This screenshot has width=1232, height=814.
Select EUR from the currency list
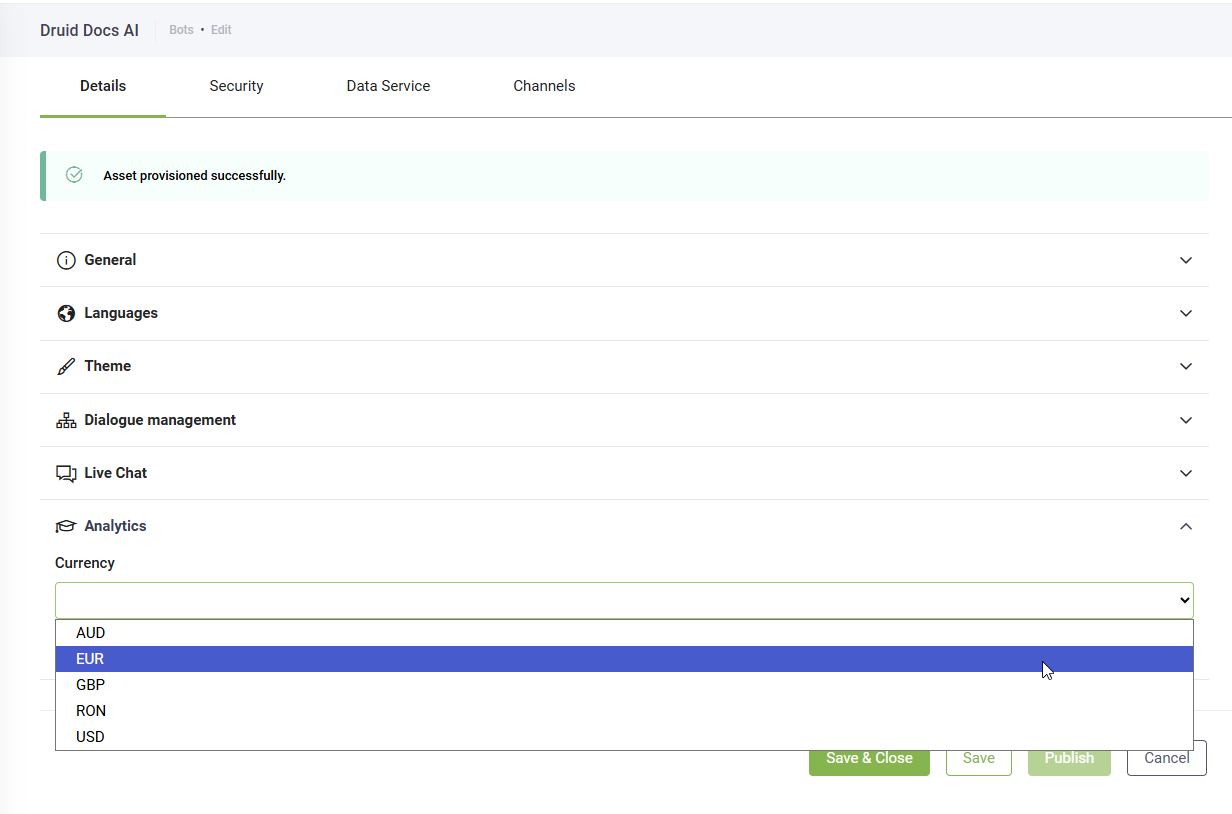[x=90, y=659]
